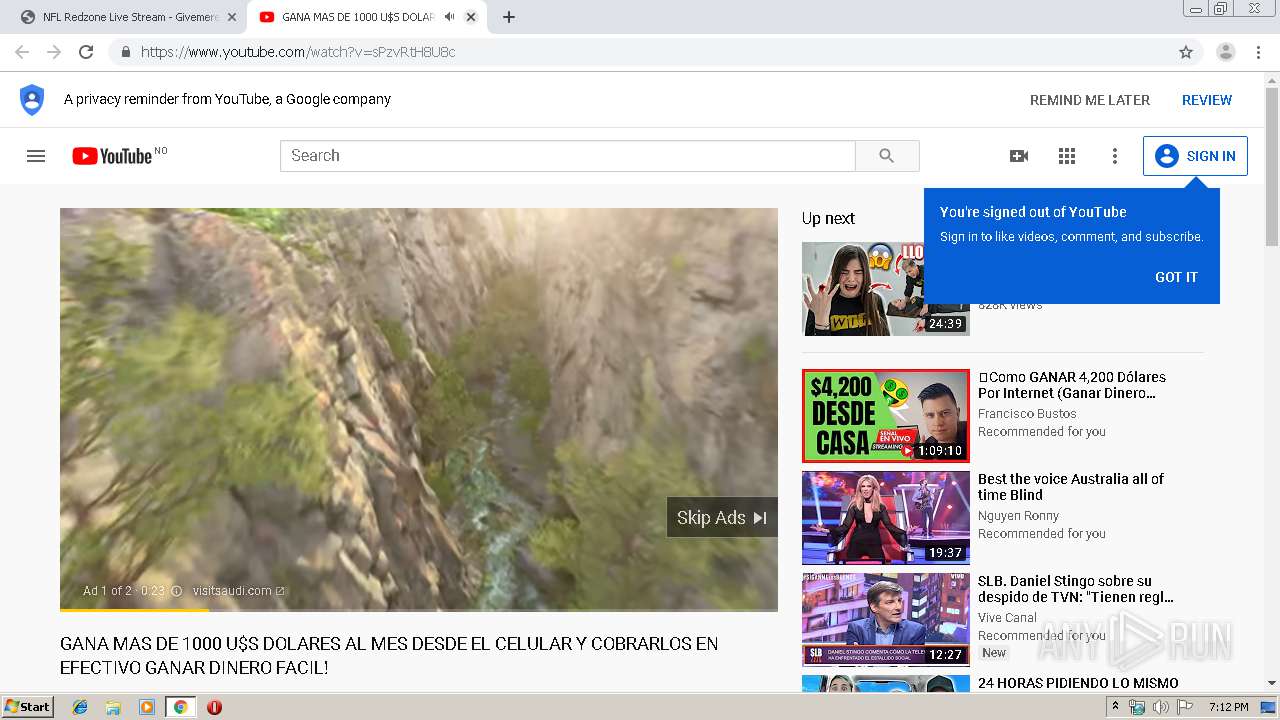Screen dimensions: 1280x720
Task: View site info via padlock icon
Action: tap(126, 52)
